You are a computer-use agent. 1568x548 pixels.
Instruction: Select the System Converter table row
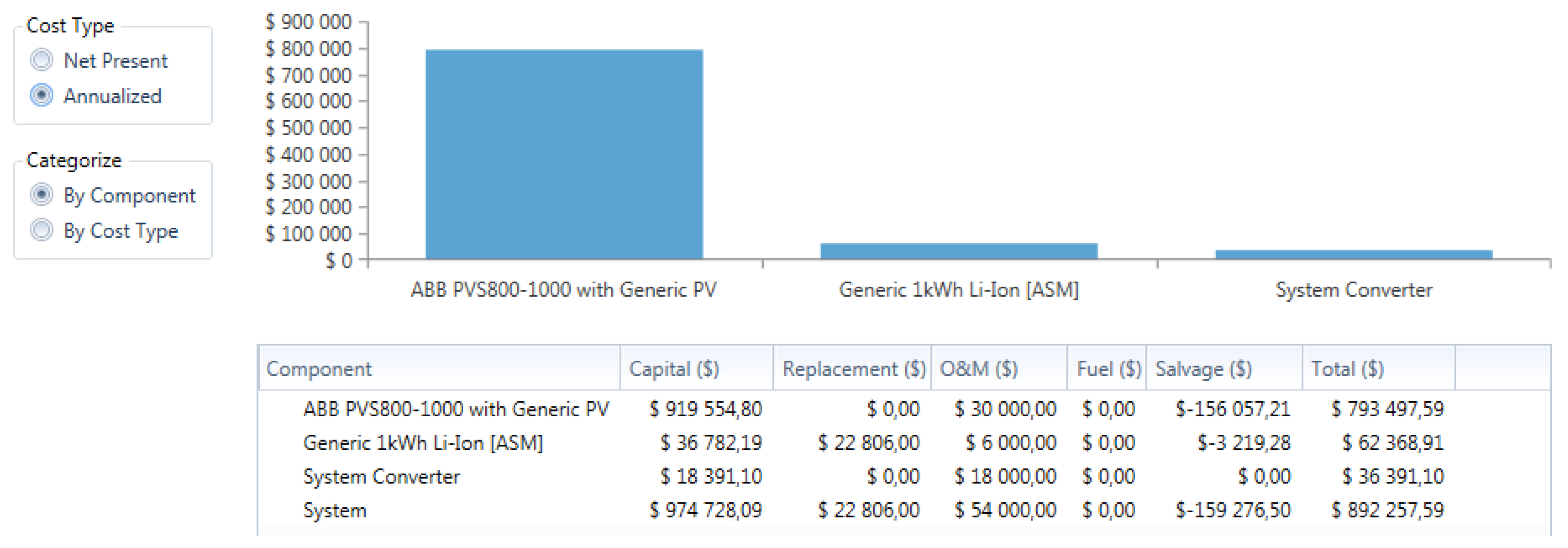pyautogui.click(x=381, y=476)
